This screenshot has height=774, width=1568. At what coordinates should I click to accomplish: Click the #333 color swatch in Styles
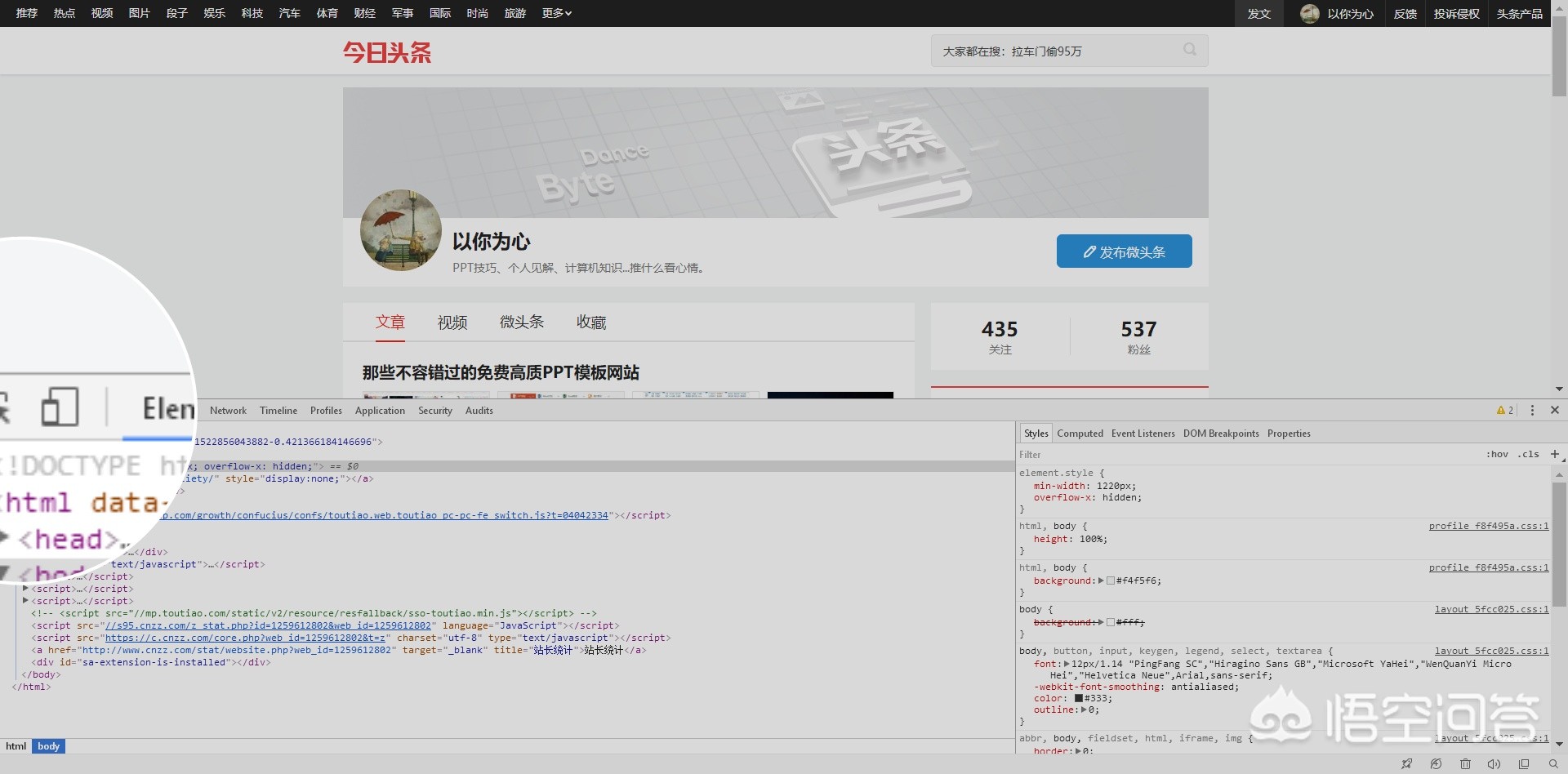tap(1079, 699)
